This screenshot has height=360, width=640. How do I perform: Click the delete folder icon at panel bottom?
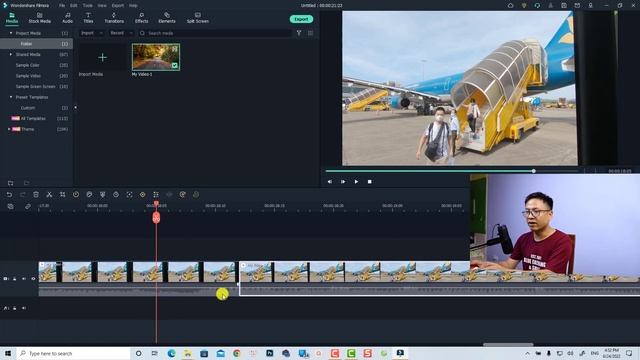click(26, 183)
